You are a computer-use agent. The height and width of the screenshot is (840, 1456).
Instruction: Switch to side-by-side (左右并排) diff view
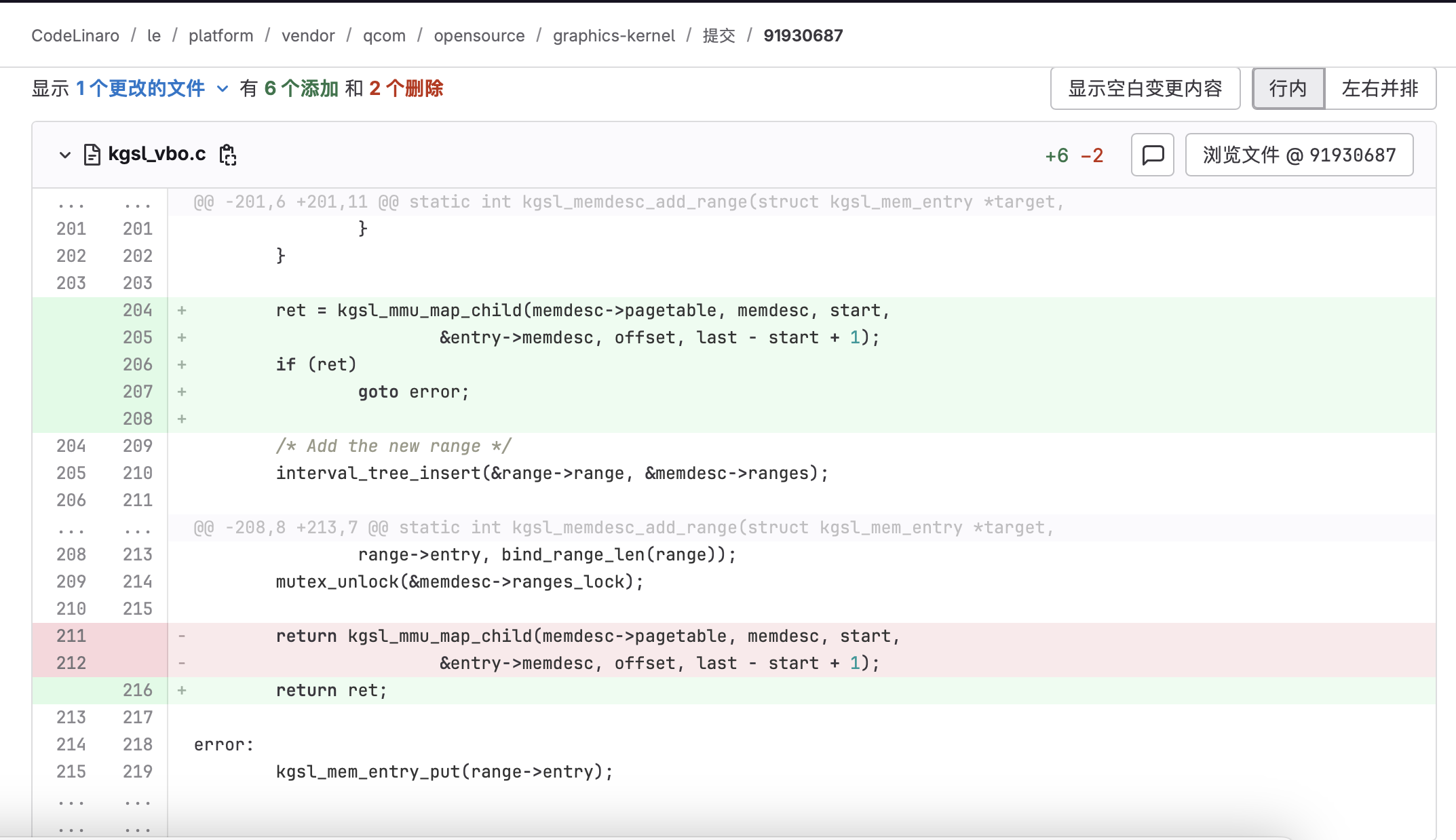(1380, 88)
